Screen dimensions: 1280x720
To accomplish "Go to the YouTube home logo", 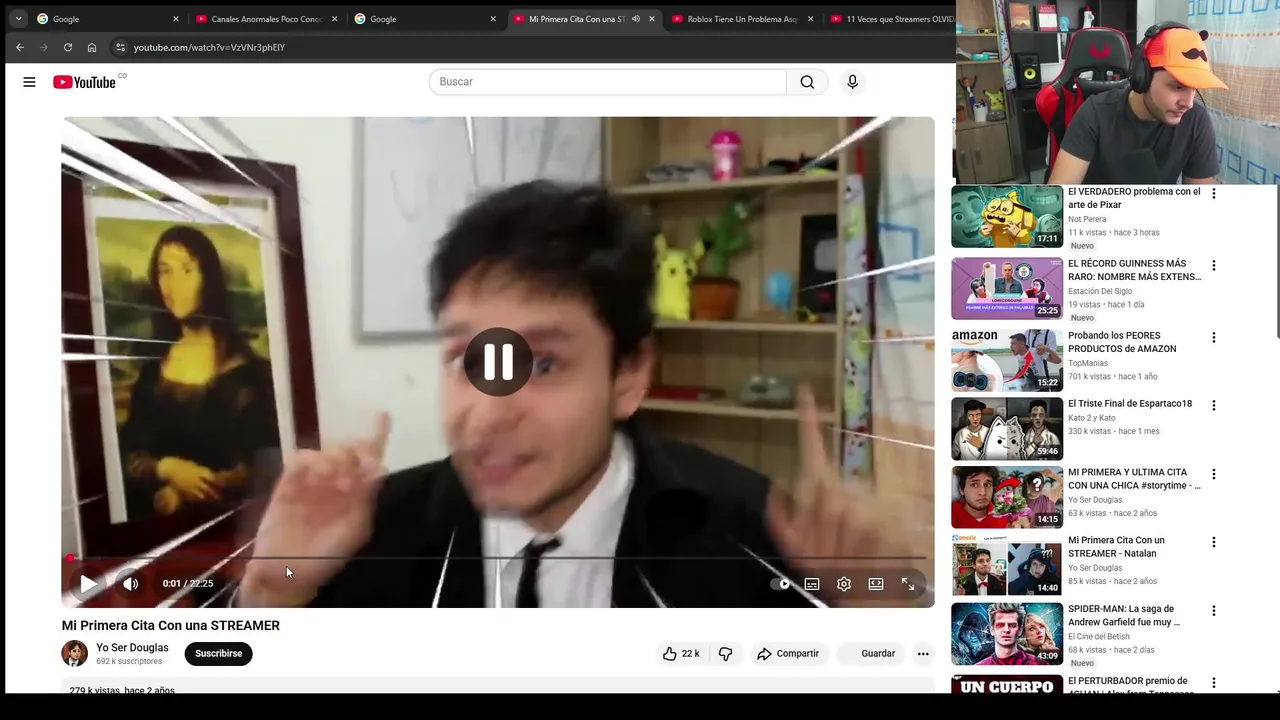I will pyautogui.click(x=85, y=82).
